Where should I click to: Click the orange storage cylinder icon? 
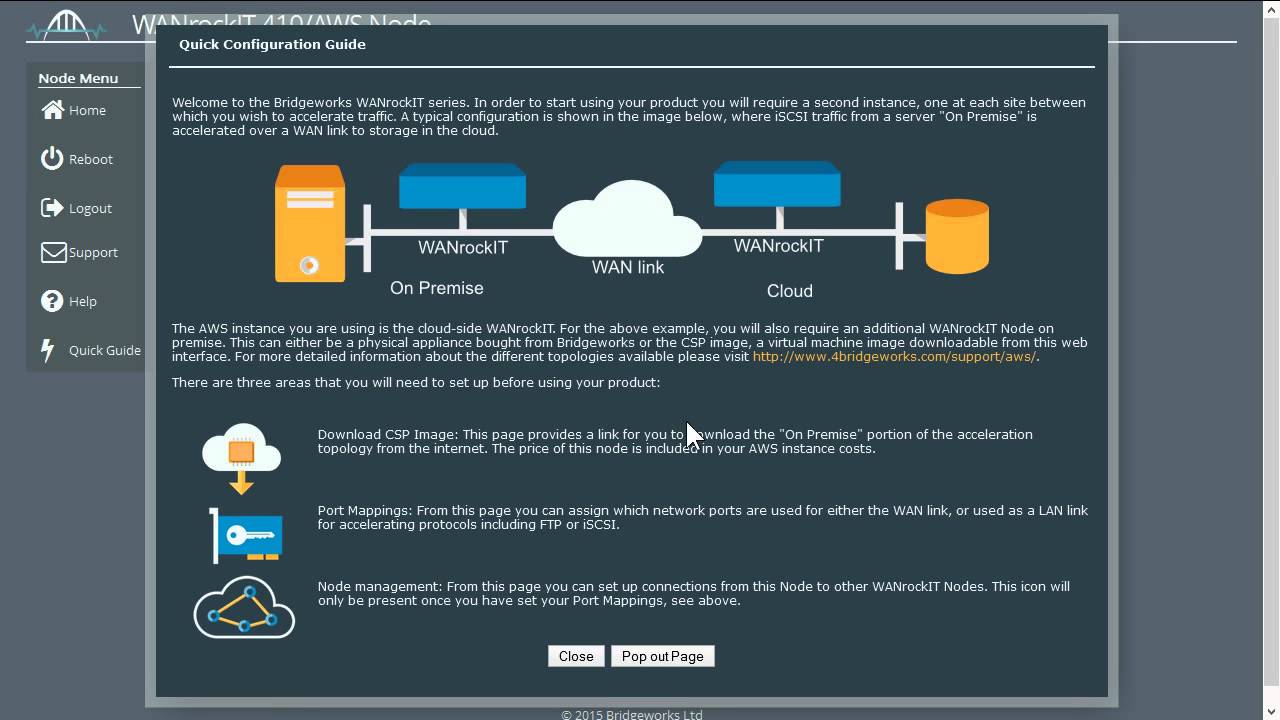[x=957, y=236]
